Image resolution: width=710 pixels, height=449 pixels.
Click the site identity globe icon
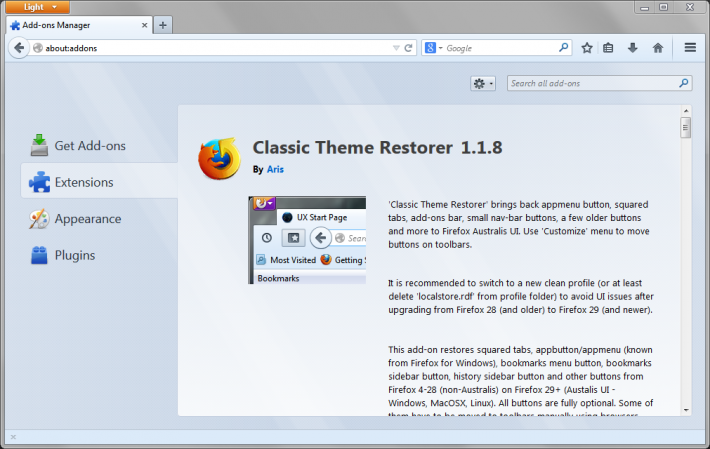38,48
